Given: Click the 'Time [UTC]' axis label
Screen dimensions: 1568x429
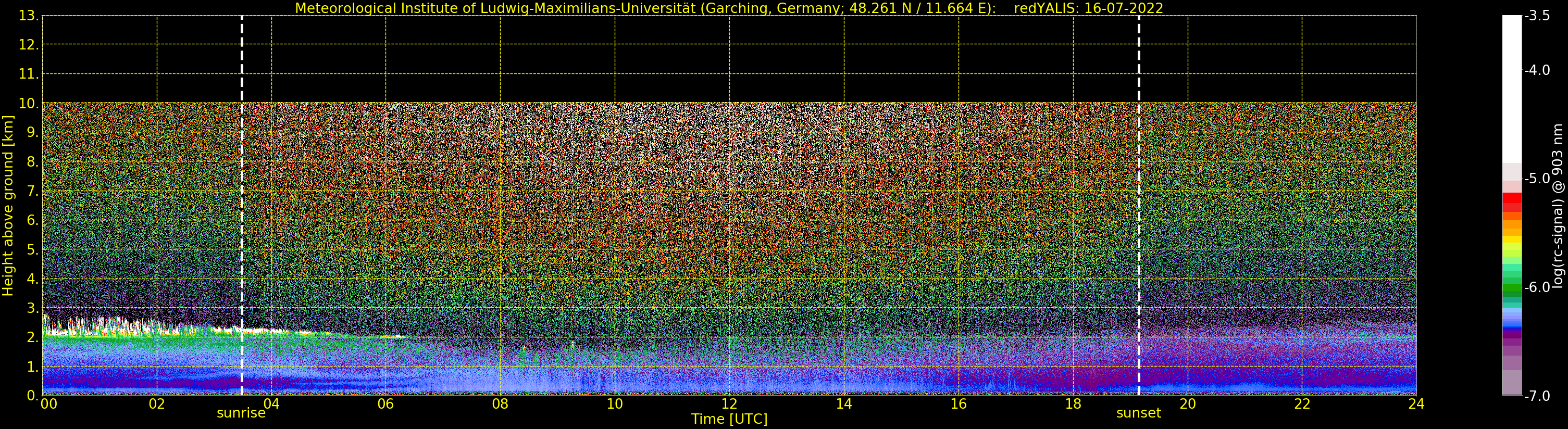Looking at the screenshot, I should [x=729, y=419].
